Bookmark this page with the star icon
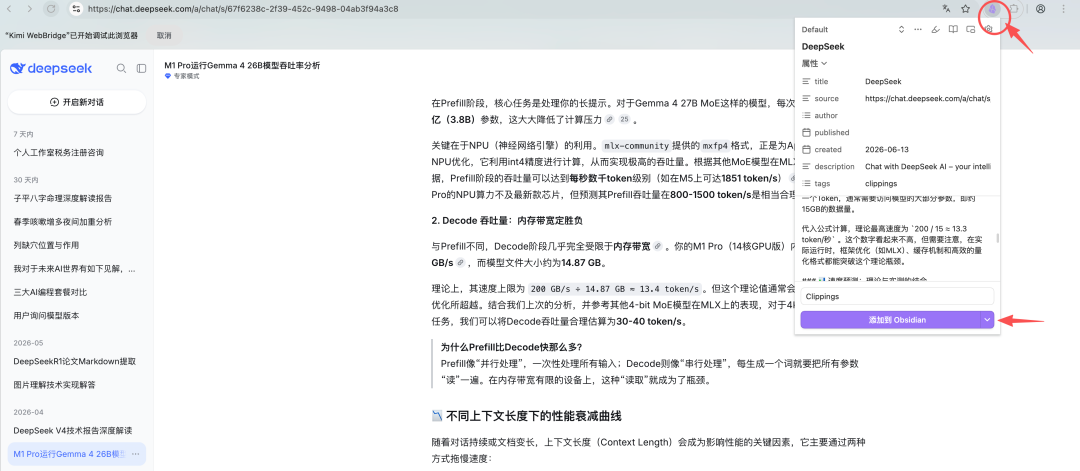Screen dimensions: 1080x471 (966, 9)
